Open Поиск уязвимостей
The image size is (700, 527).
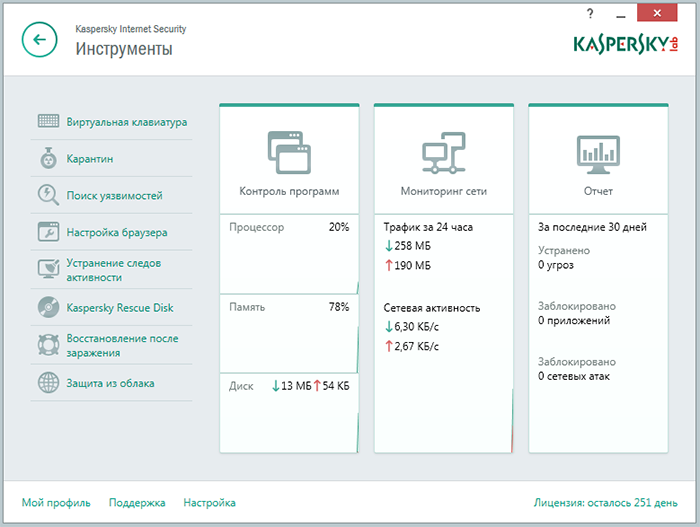point(114,196)
